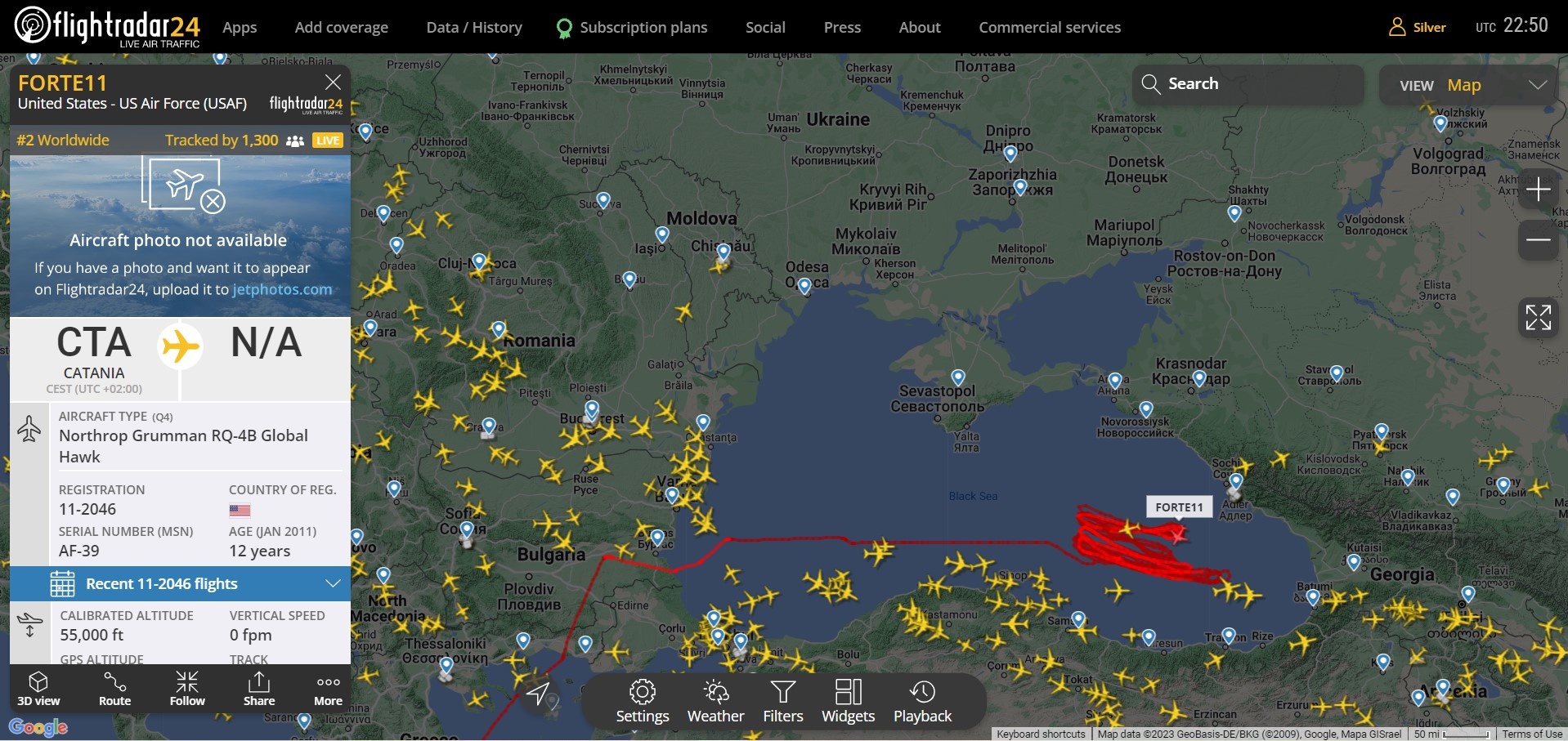Click the LIVE badge
Viewport: 1568px width, 741px height.
coord(328,141)
